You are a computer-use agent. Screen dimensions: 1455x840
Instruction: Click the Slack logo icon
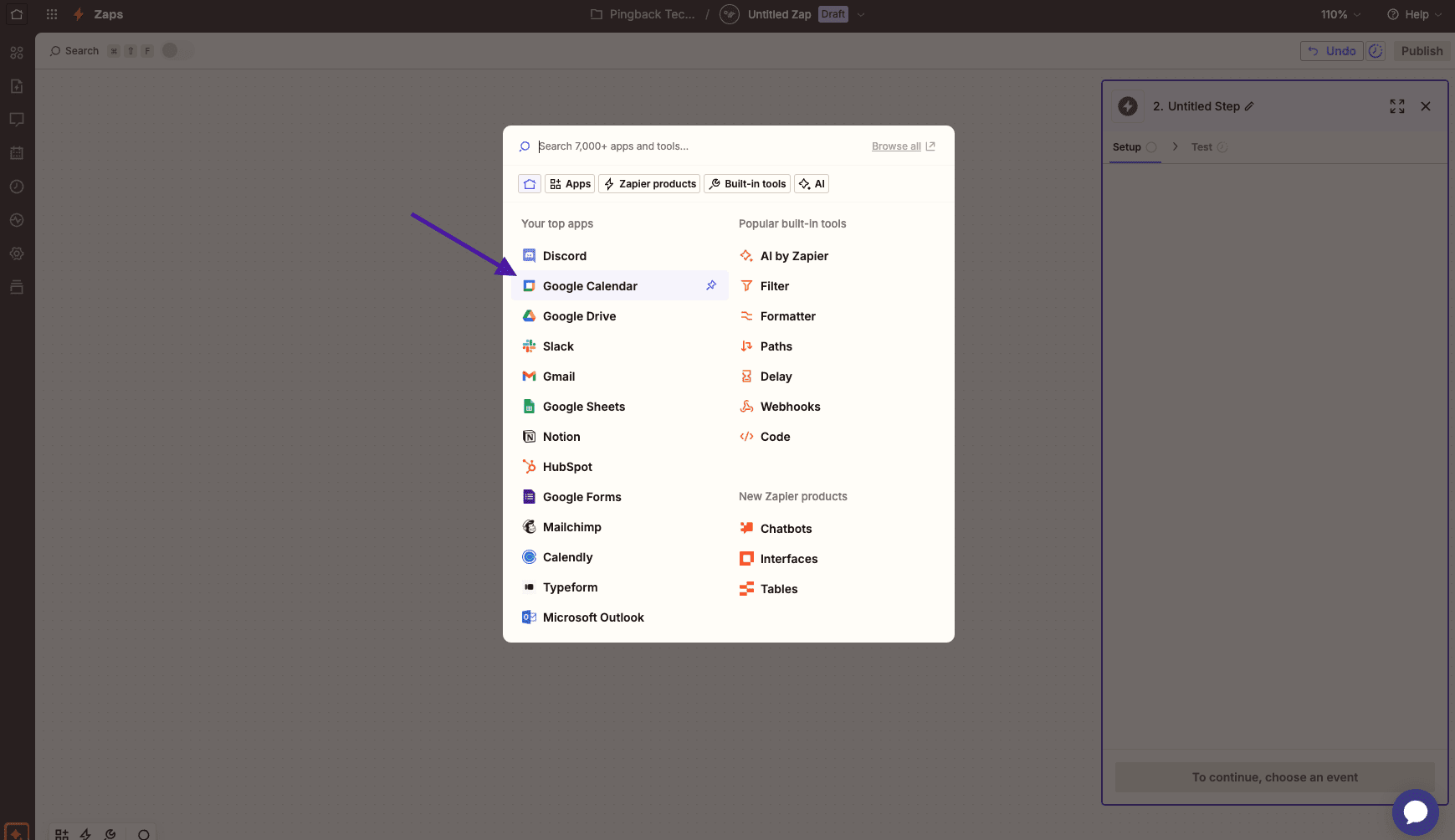pos(529,346)
